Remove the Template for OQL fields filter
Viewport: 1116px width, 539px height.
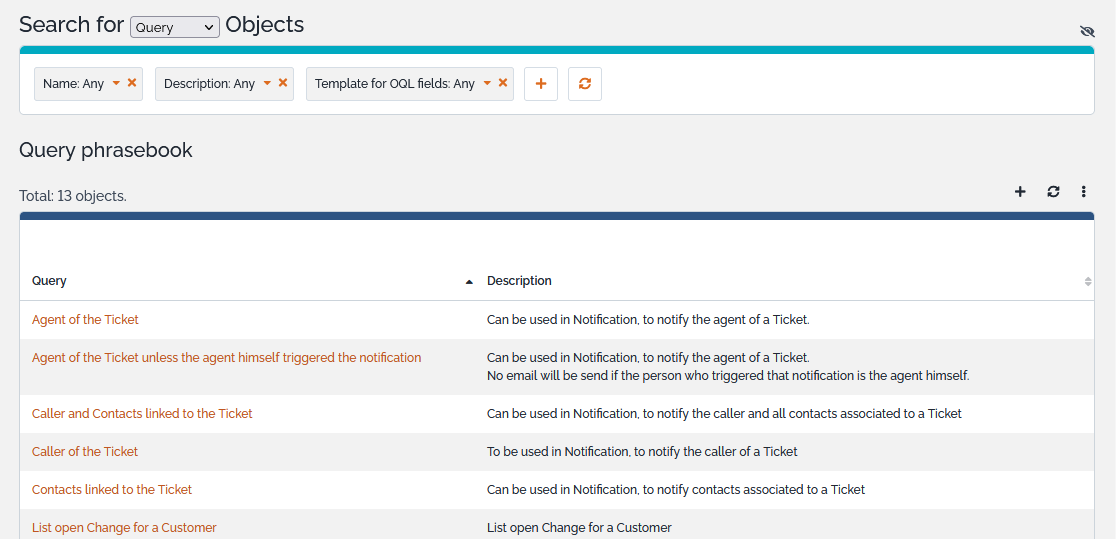pos(503,83)
